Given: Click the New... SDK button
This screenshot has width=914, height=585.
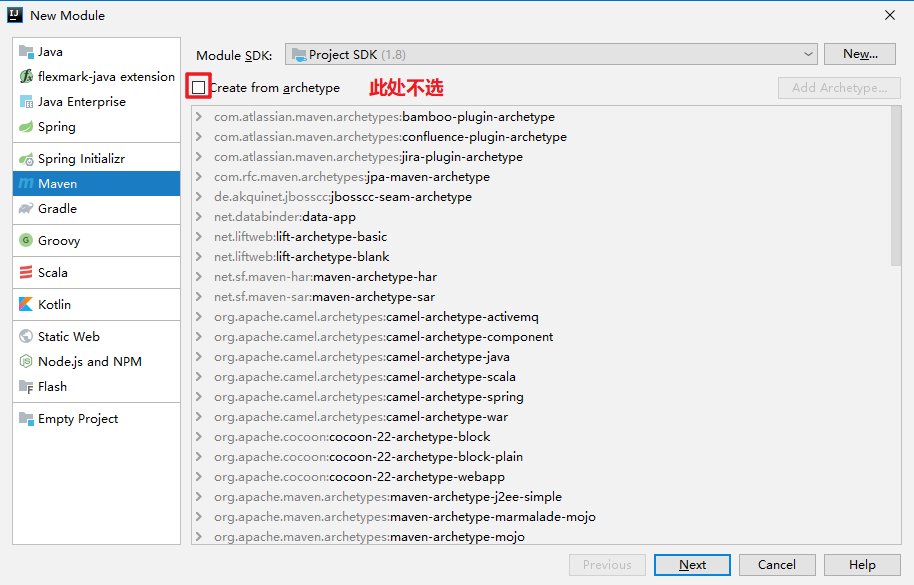Looking at the screenshot, I should pos(860,54).
